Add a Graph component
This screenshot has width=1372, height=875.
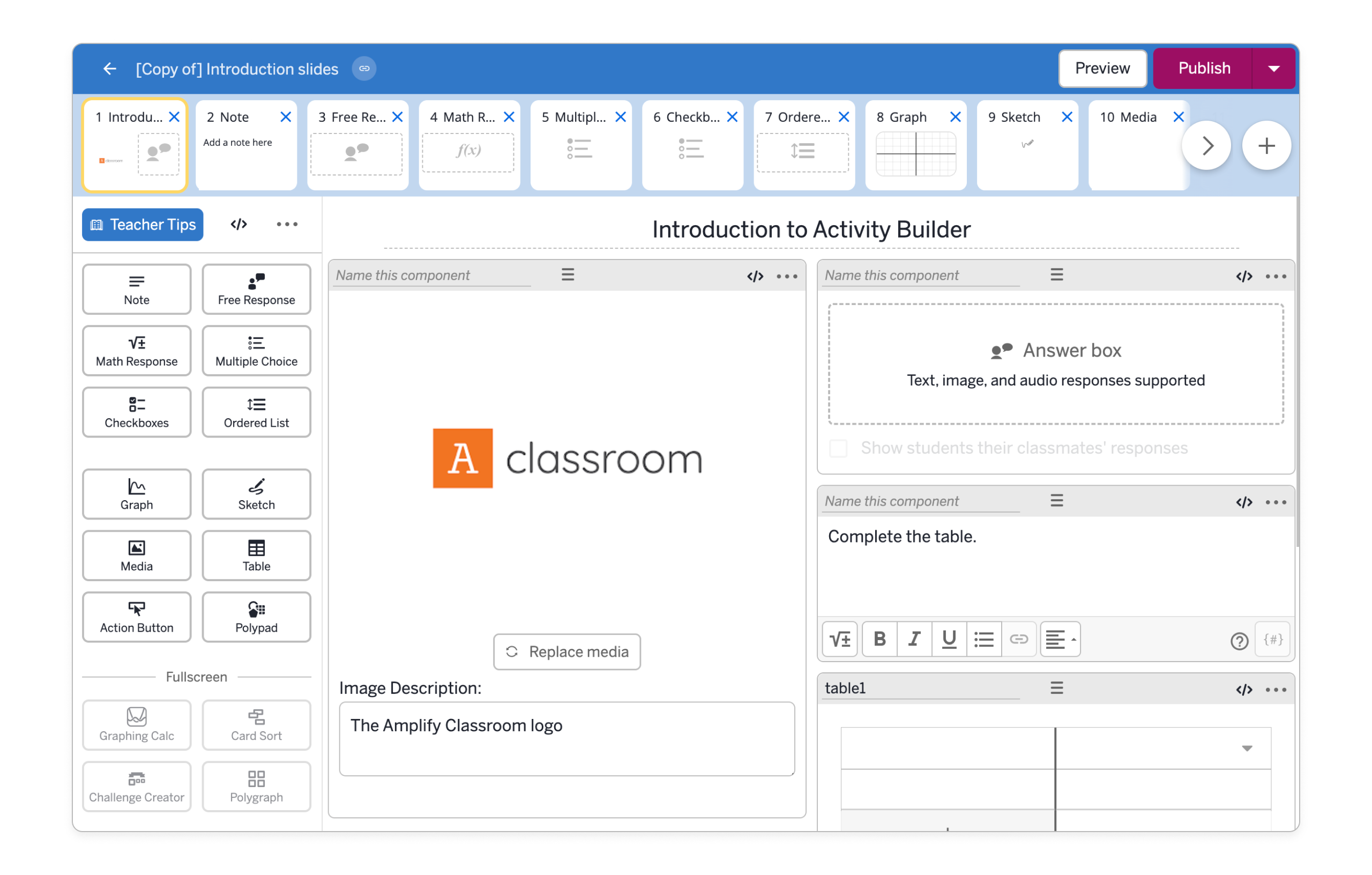(137, 495)
